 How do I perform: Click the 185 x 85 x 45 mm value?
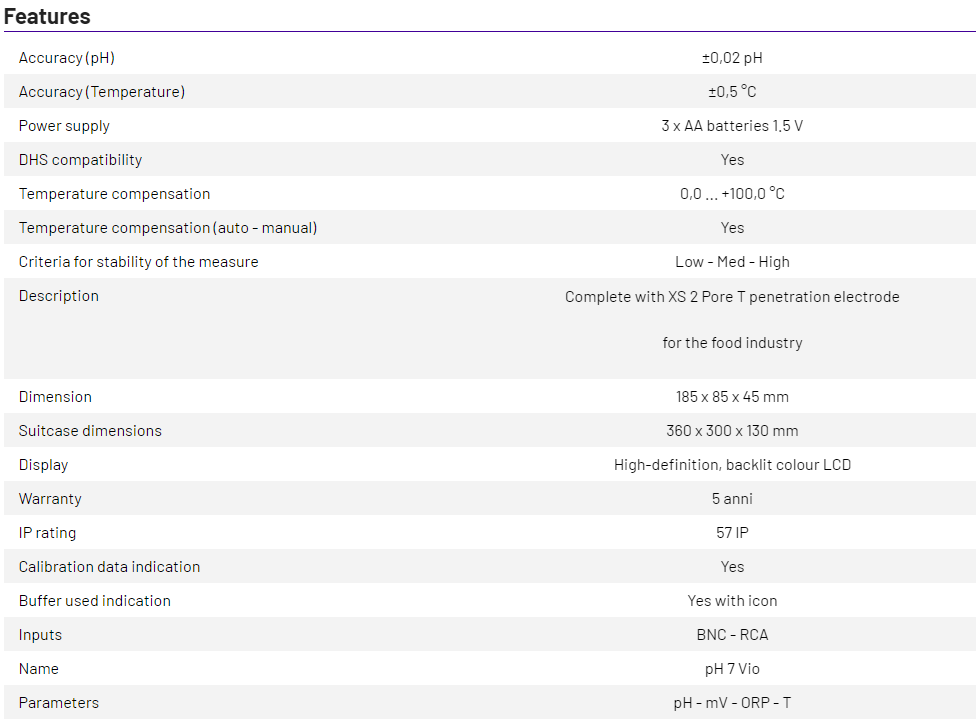732,397
